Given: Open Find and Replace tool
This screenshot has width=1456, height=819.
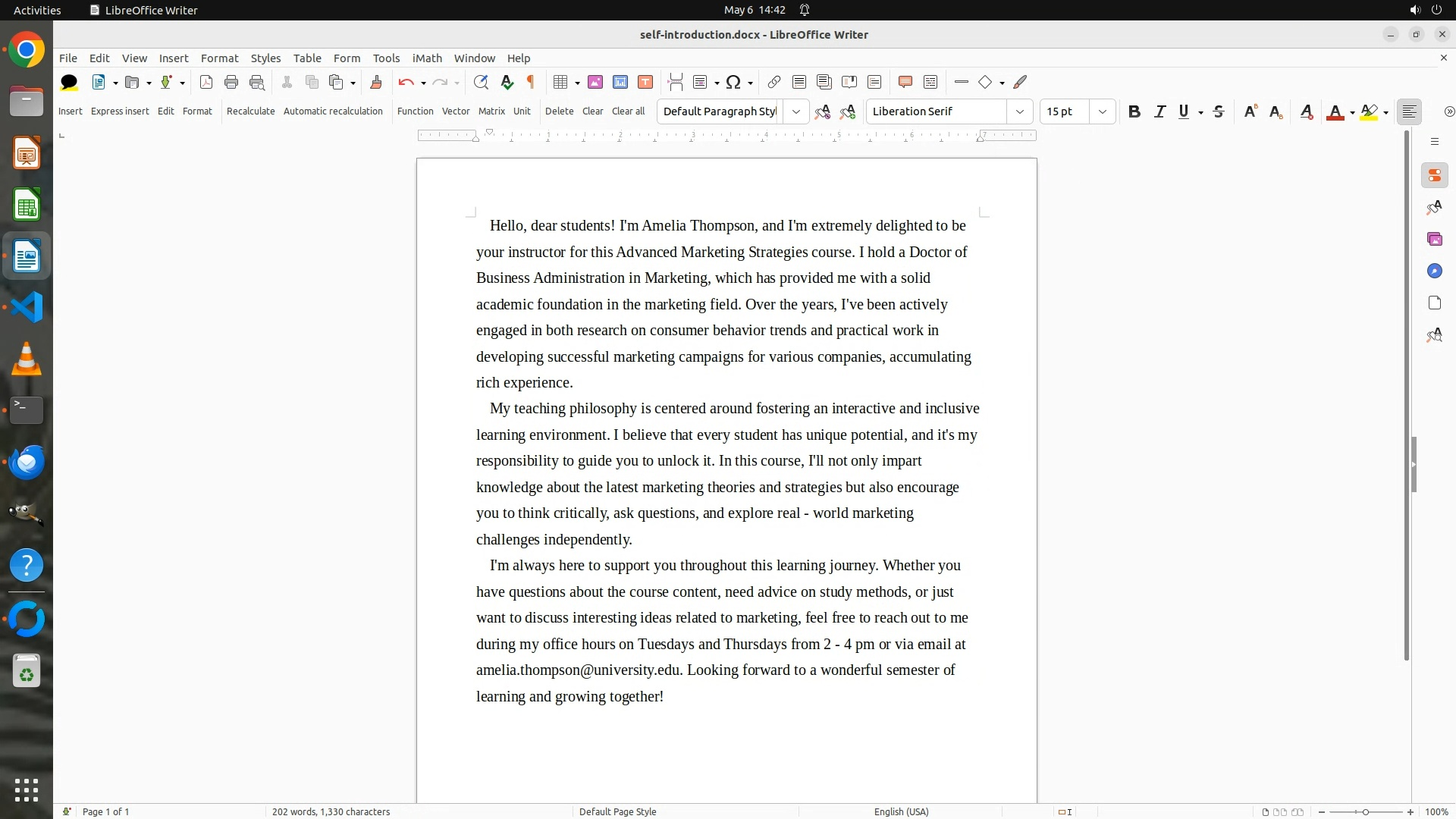Looking at the screenshot, I should 481,82.
